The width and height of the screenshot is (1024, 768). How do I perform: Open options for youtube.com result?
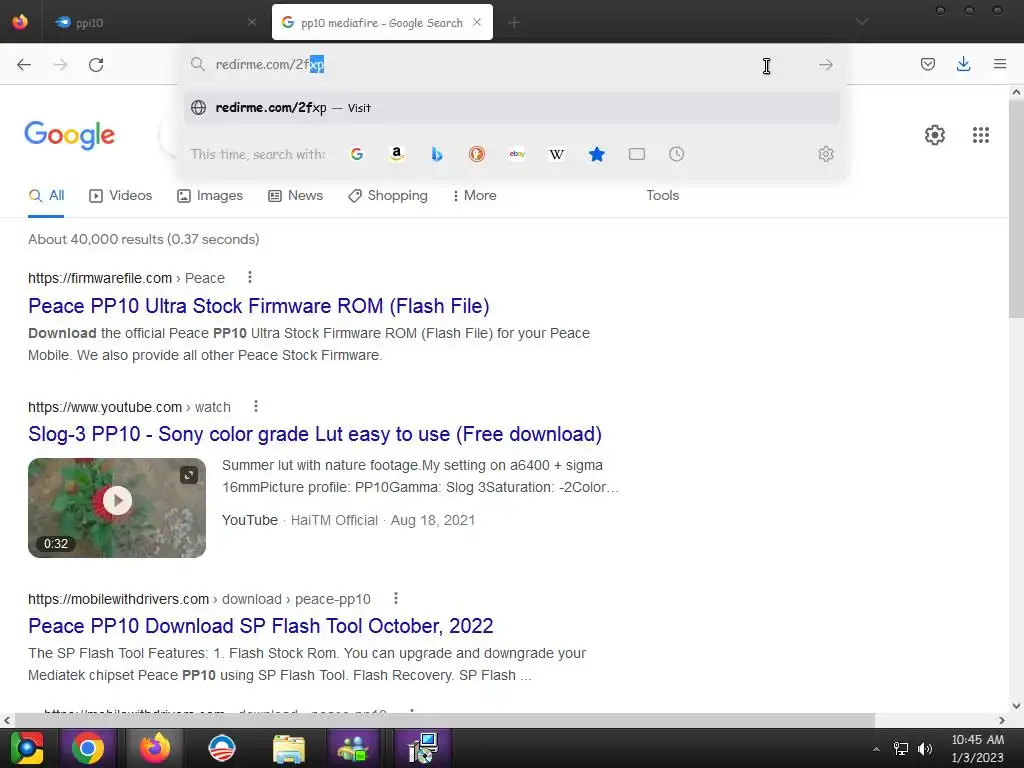[x=256, y=406]
